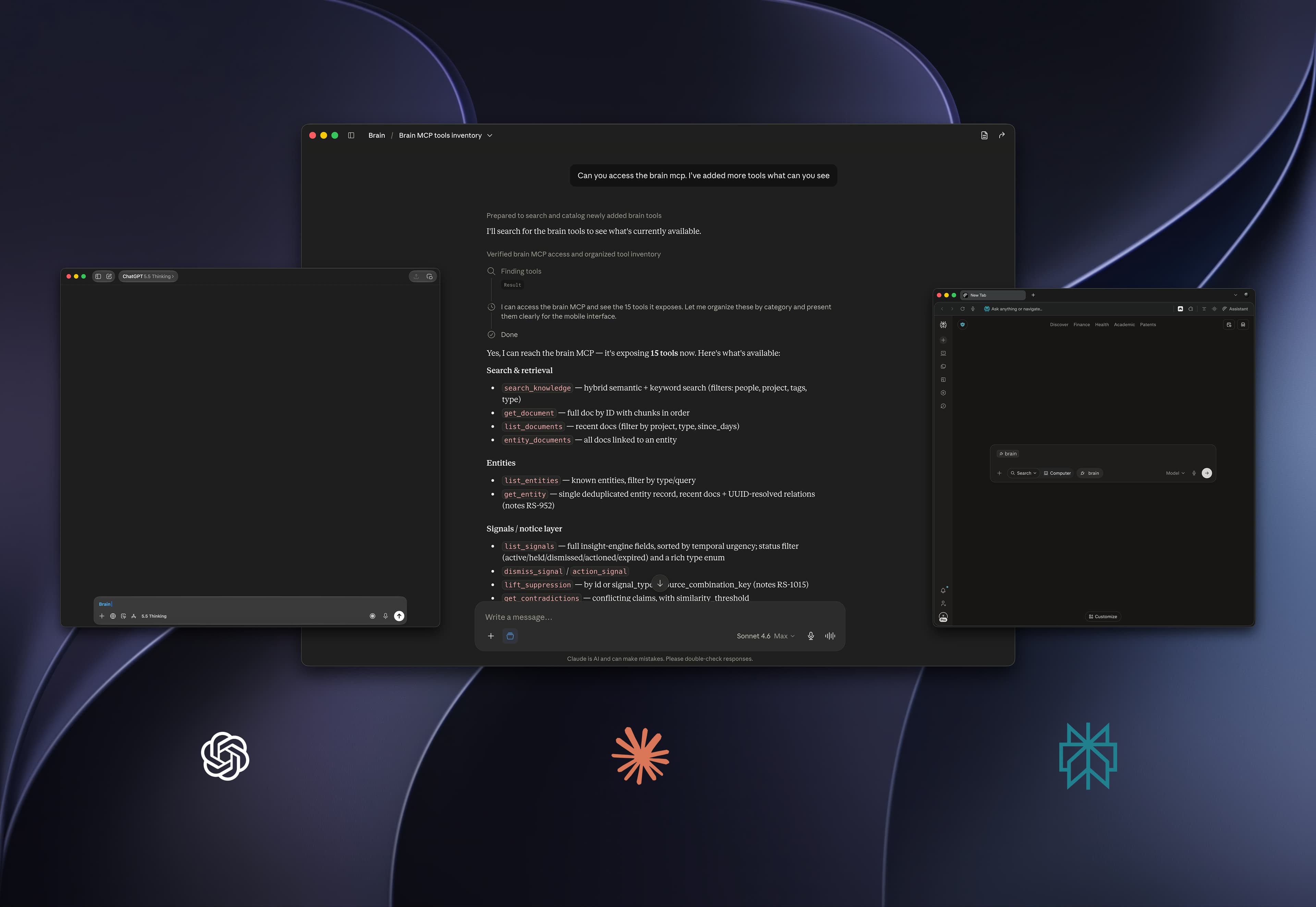The height and width of the screenshot is (907, 1316).
Task: Expand 'Verified brain MCP access' thought summary
Action: tap(573, 254)
